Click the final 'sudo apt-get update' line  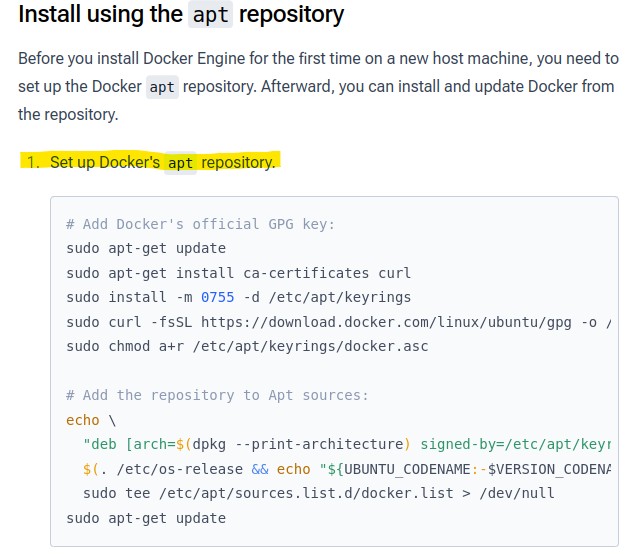pos(146,518)
